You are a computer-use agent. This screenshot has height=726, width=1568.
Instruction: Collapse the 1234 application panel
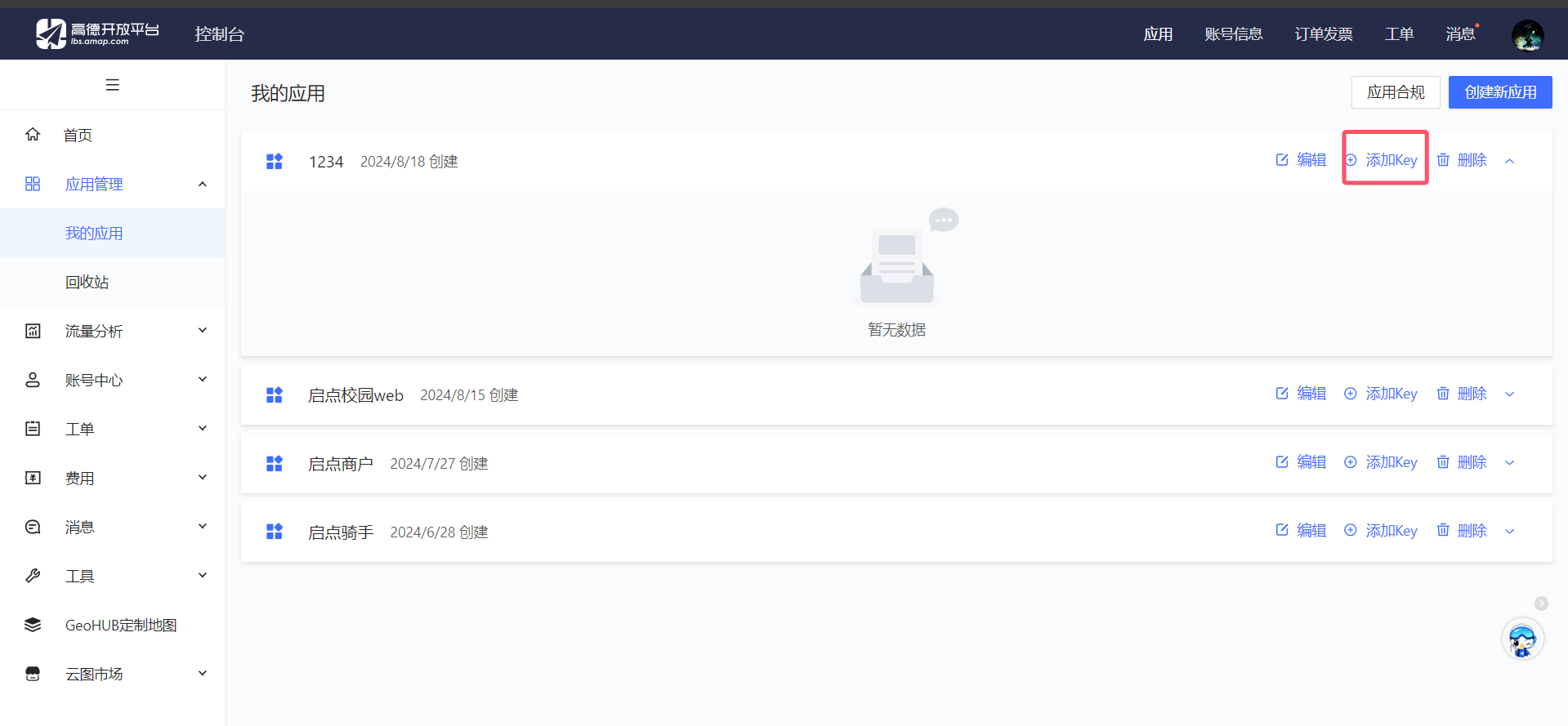[1510, 161]
